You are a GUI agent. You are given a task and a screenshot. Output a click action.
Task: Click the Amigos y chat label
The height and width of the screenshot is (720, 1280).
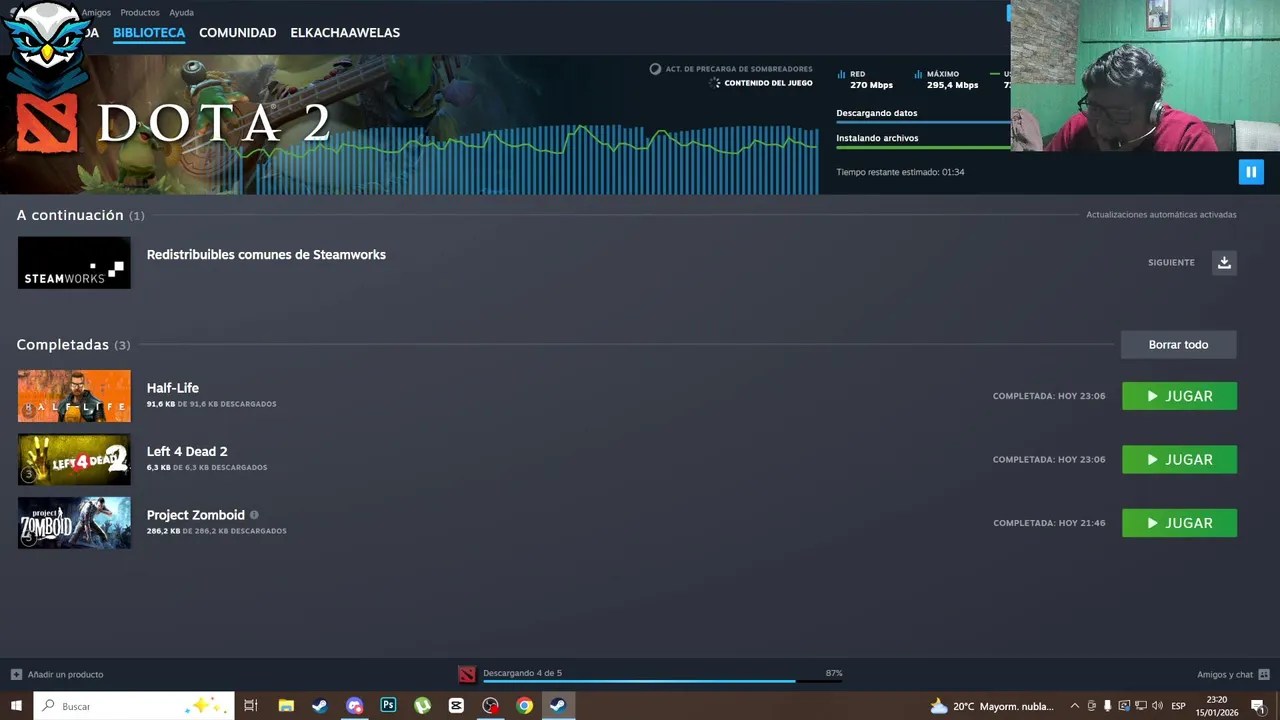coord(1224,675)
